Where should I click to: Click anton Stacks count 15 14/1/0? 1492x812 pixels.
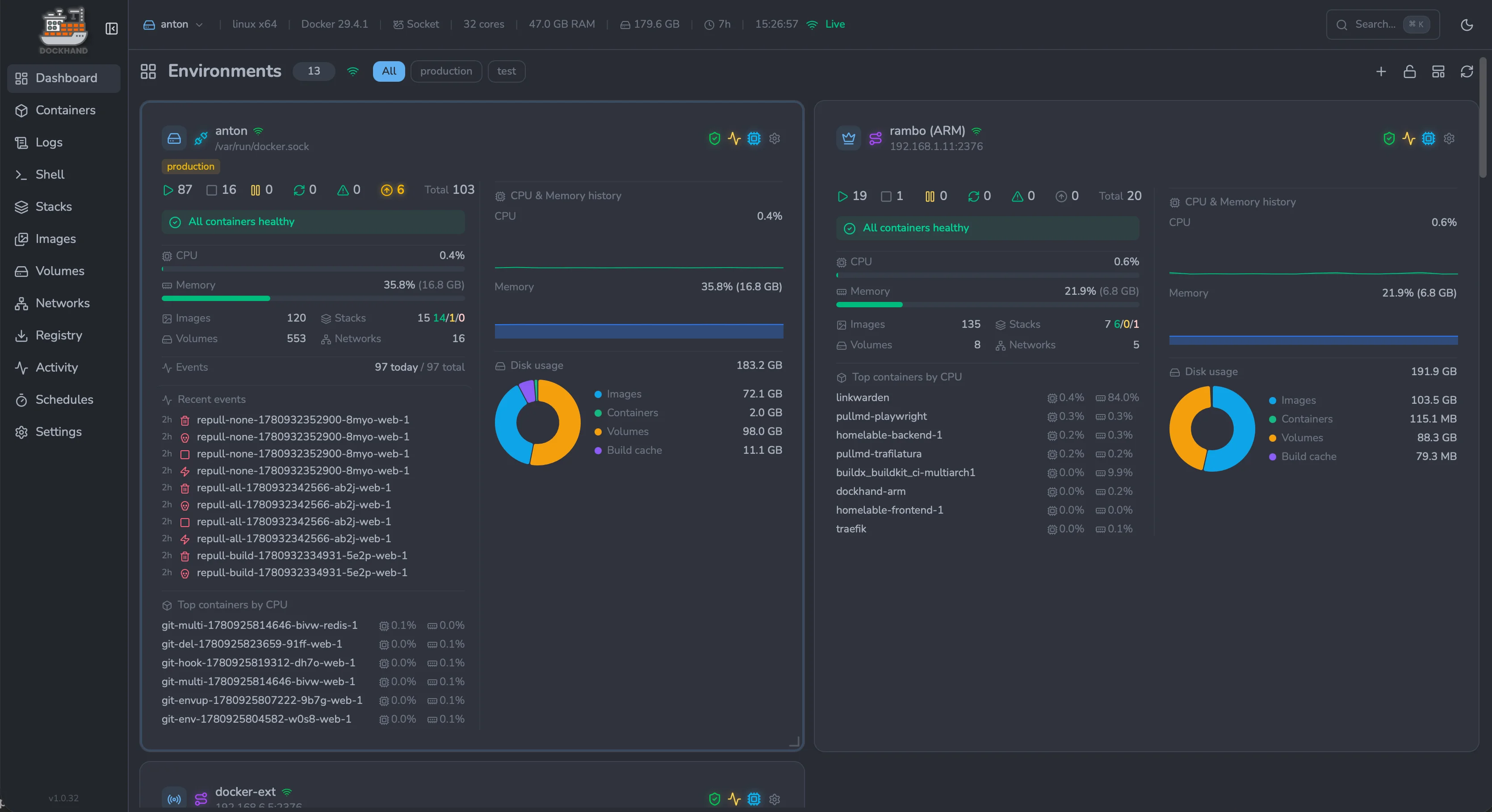click(441, 318)
